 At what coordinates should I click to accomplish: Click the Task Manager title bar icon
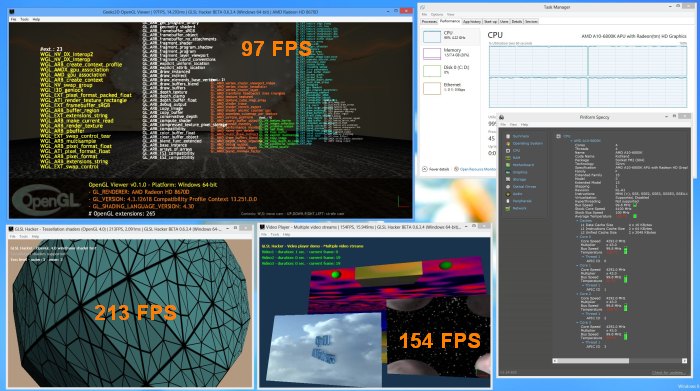pyautogui.click(x=422, y=8)
